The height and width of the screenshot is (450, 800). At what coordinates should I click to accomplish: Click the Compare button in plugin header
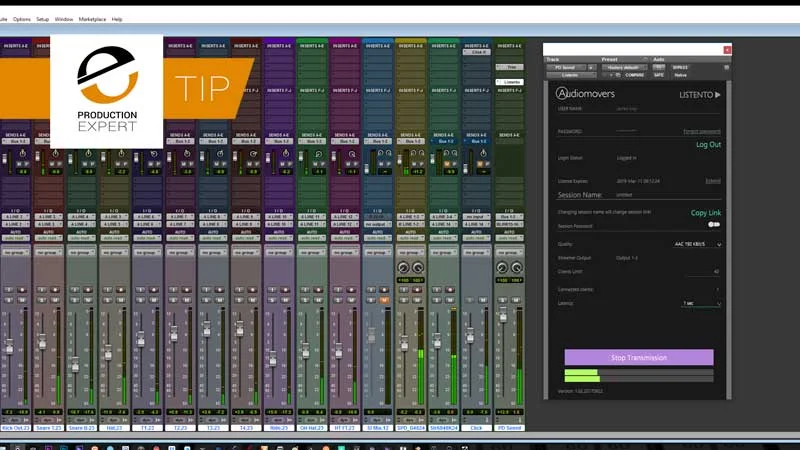[x=634, y=75]
